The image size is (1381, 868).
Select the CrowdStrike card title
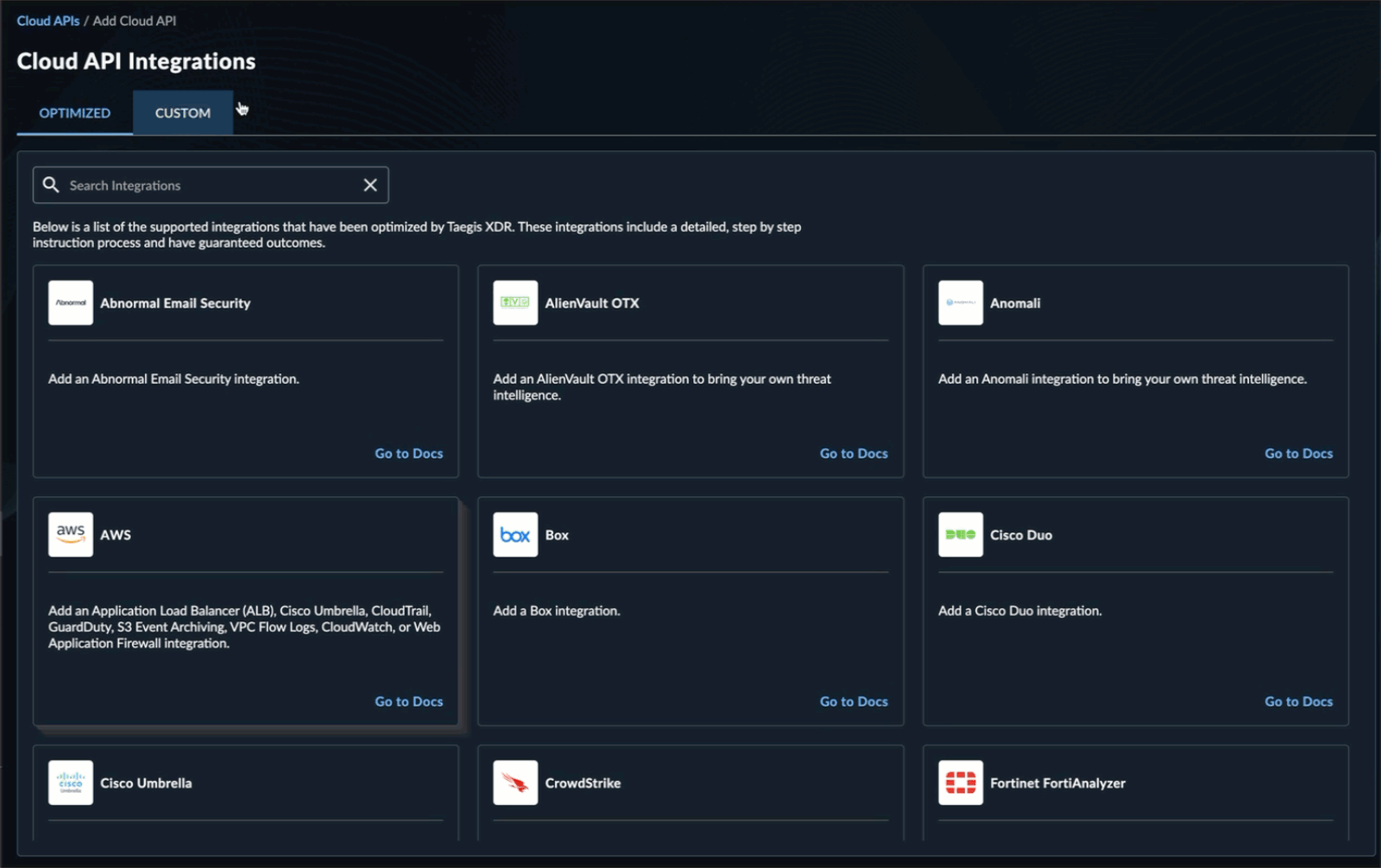click(583, 783)
